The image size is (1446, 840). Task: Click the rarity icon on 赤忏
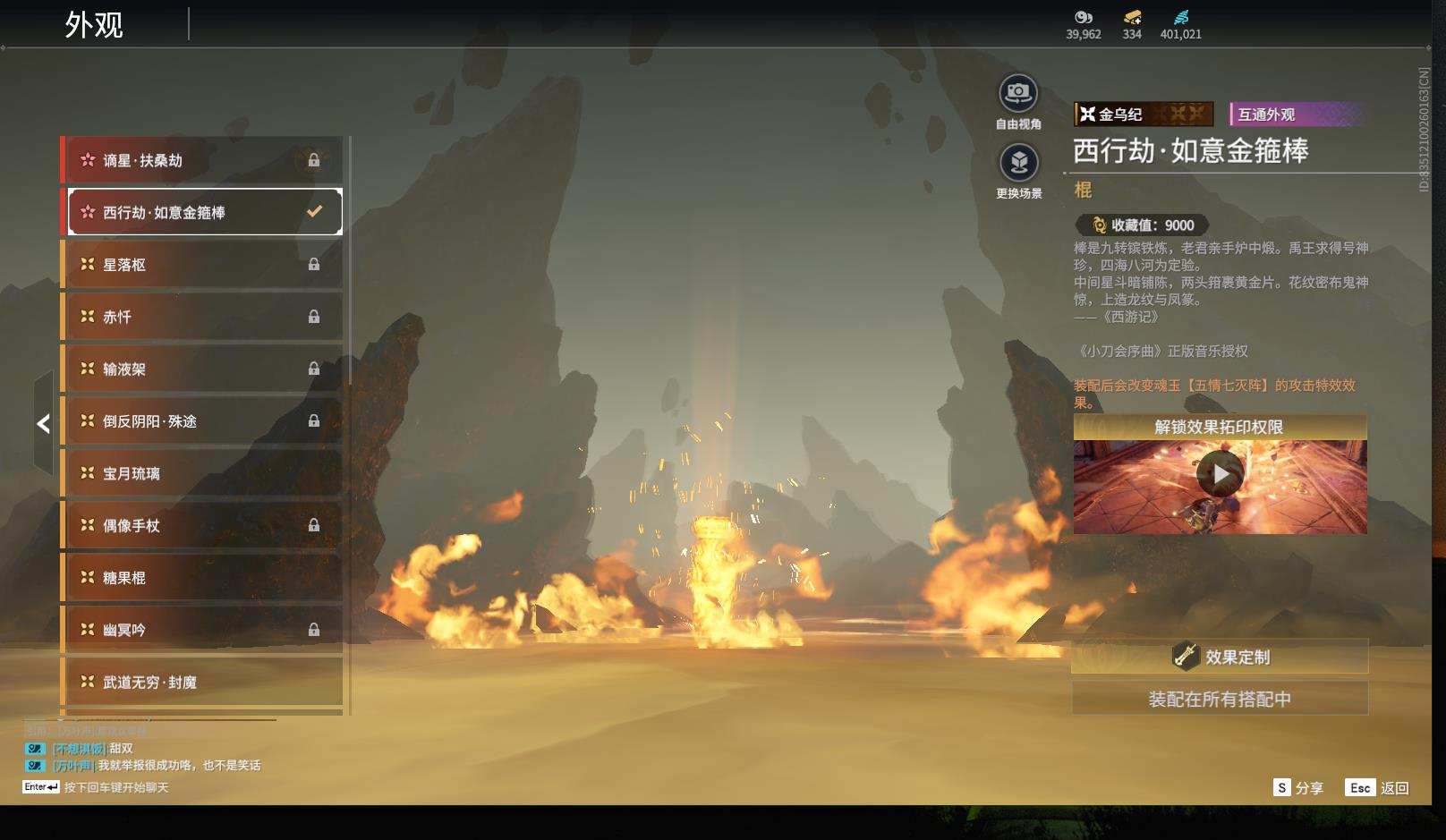(88, 317)
